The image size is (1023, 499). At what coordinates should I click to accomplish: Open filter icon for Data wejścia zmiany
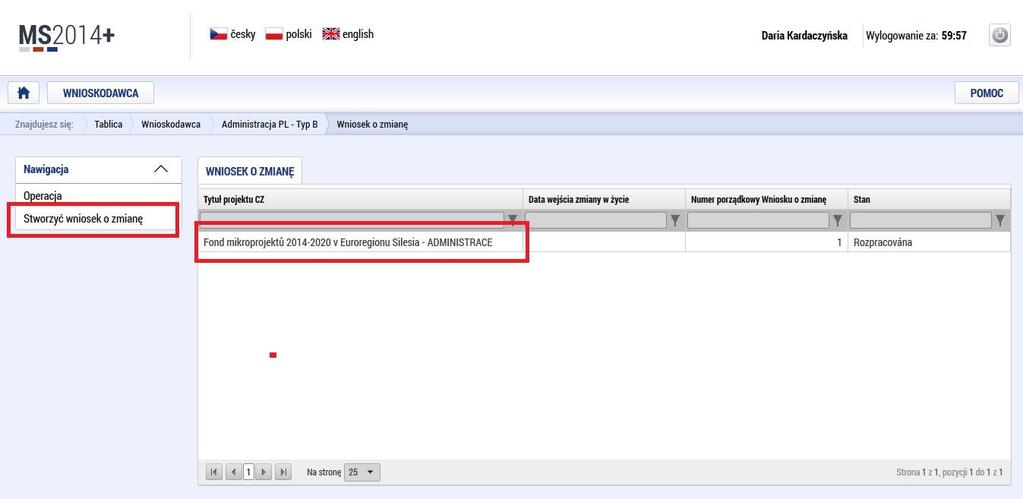coord(676,220)
